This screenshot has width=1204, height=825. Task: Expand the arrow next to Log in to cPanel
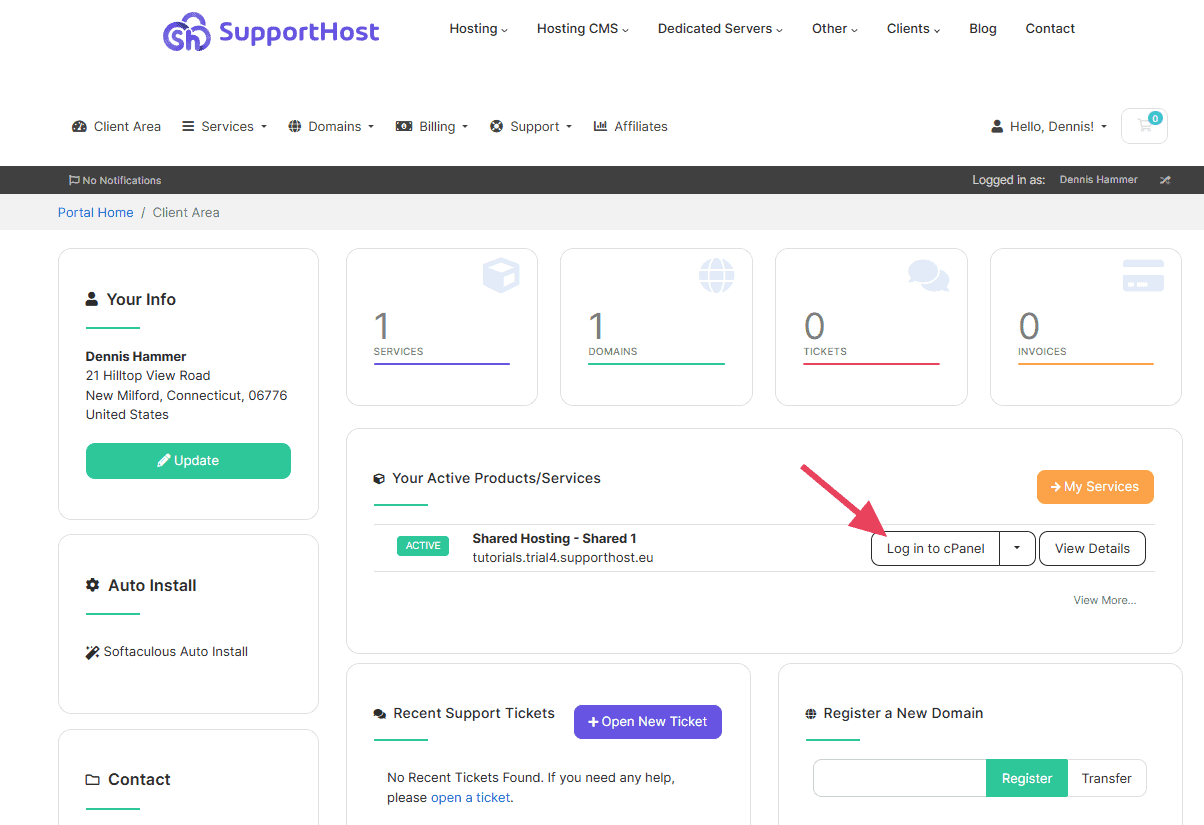pos(1017,548)
